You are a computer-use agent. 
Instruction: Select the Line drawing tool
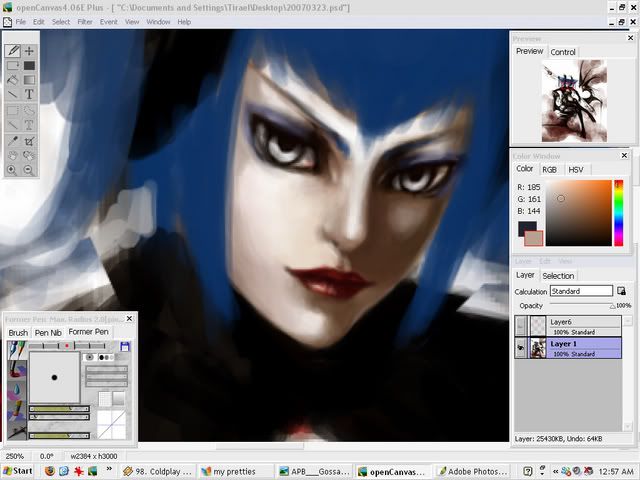coord(13,94)
